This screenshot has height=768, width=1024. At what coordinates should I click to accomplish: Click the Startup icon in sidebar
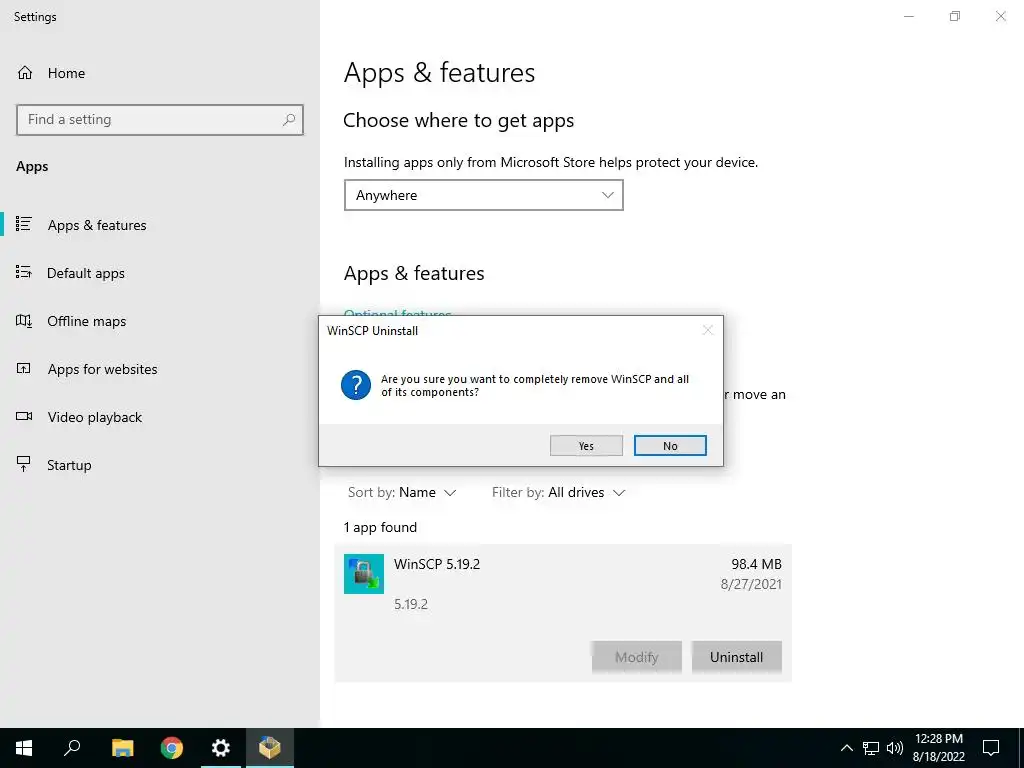(24, 464)
